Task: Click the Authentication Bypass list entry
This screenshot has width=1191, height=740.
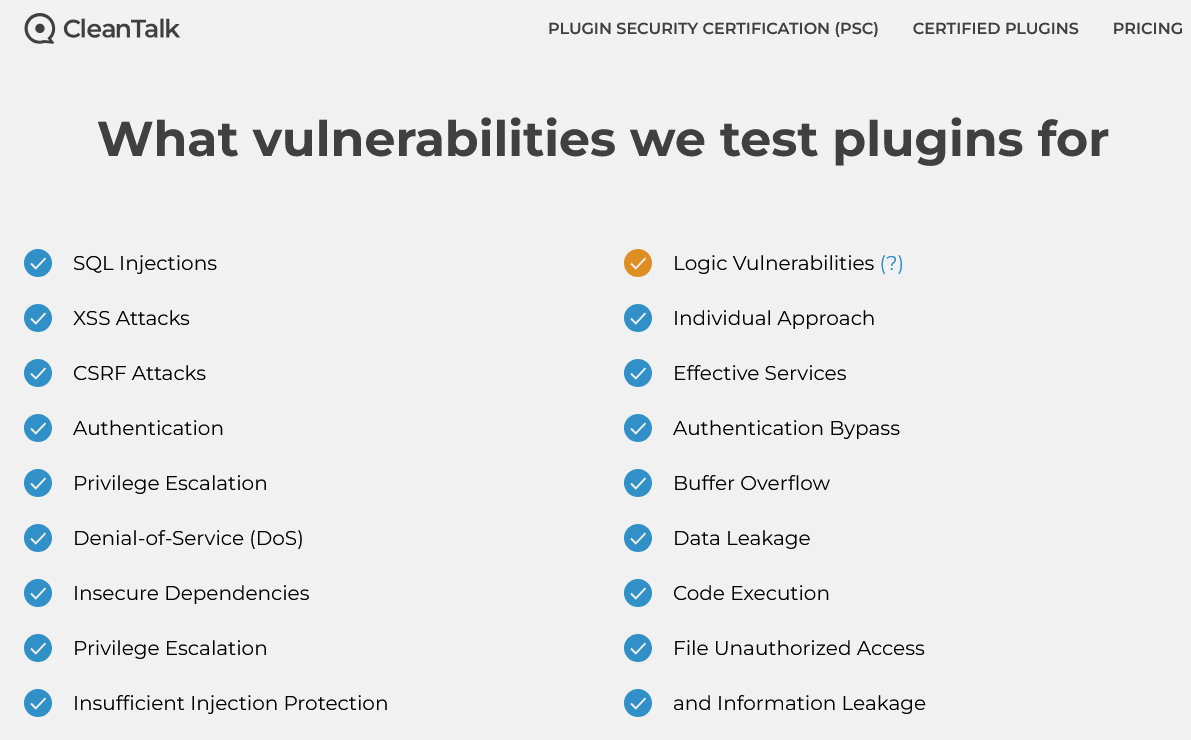Action: pyautogui.click(x=786, y=429)
